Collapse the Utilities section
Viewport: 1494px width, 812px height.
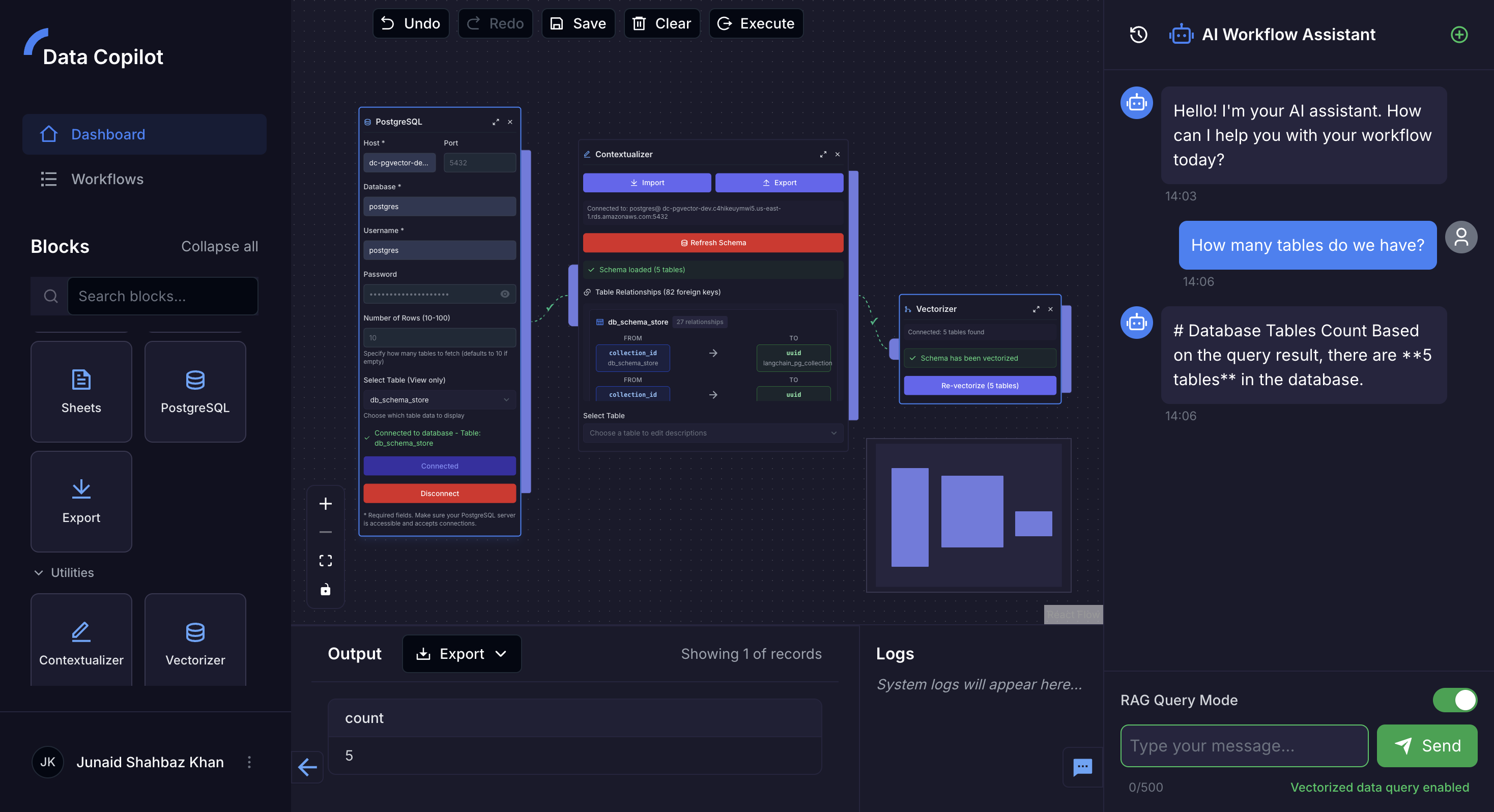coord(38,572)
